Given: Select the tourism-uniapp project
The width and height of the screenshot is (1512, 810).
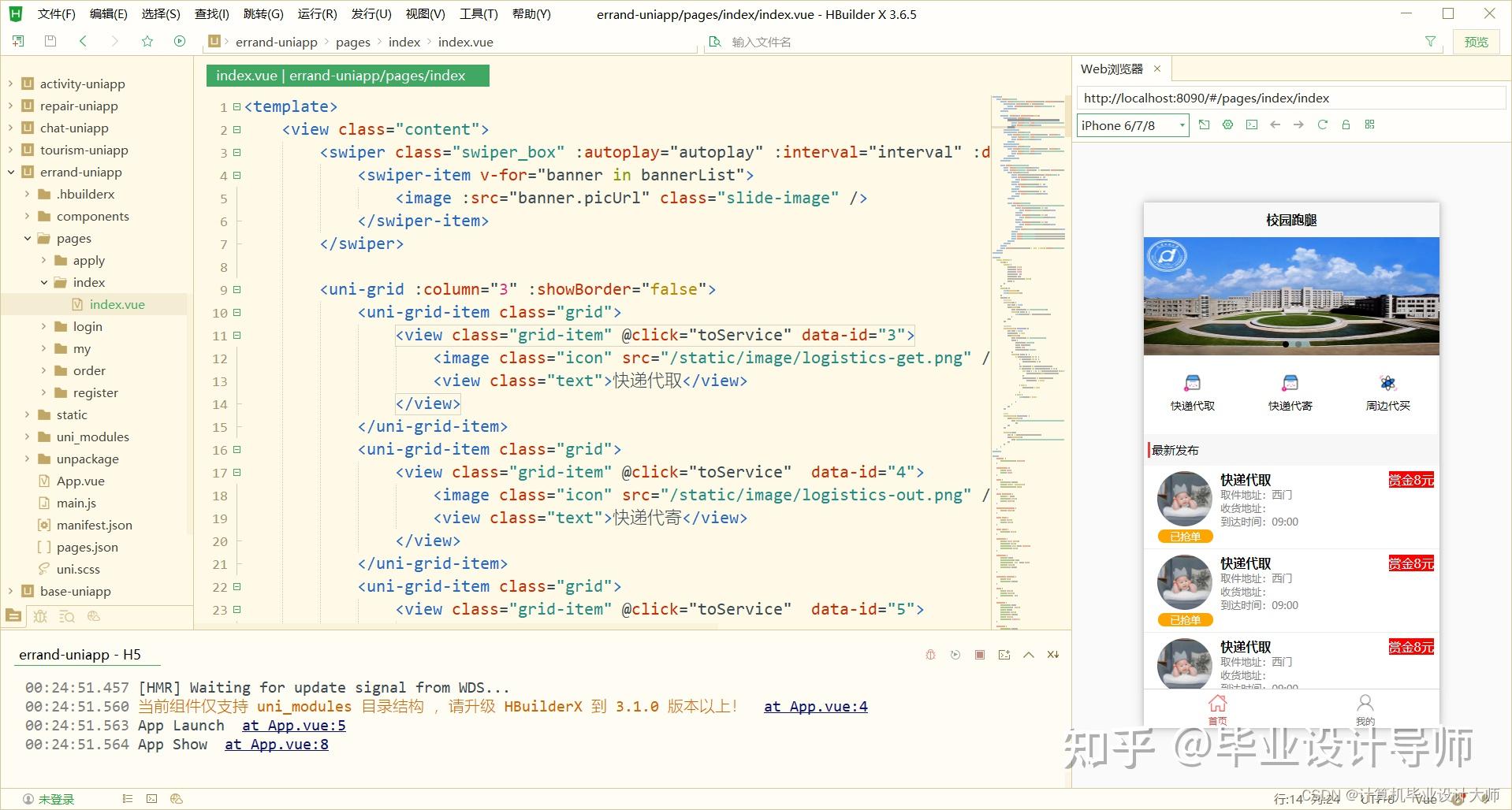Looking at the screenshot, I should (x=84, y=150).
